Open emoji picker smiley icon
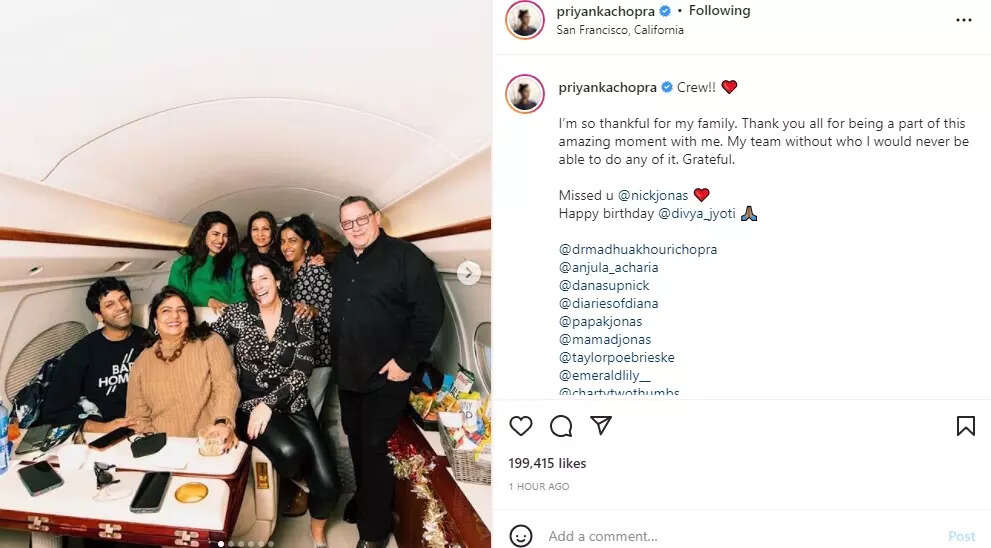991x548 pixels. (521, 536)
